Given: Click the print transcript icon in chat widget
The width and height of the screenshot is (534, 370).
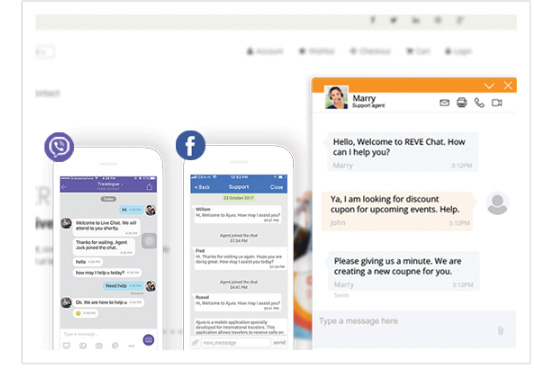Looking at the screenshot, I should pos(462,102).
